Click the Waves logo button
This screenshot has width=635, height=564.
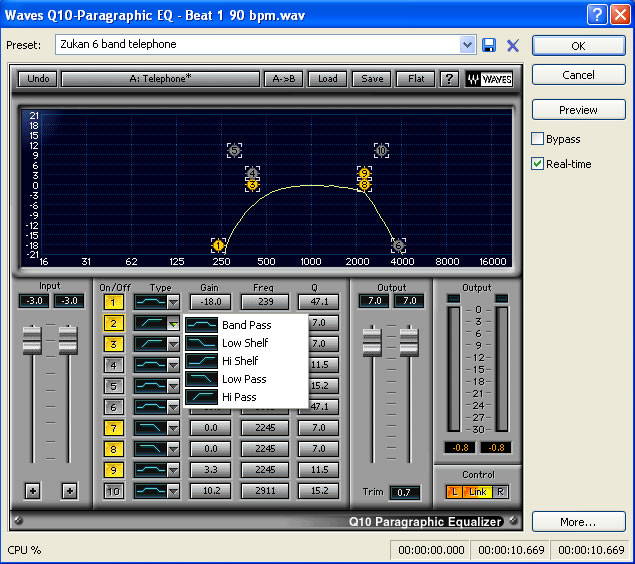(489, 79)
